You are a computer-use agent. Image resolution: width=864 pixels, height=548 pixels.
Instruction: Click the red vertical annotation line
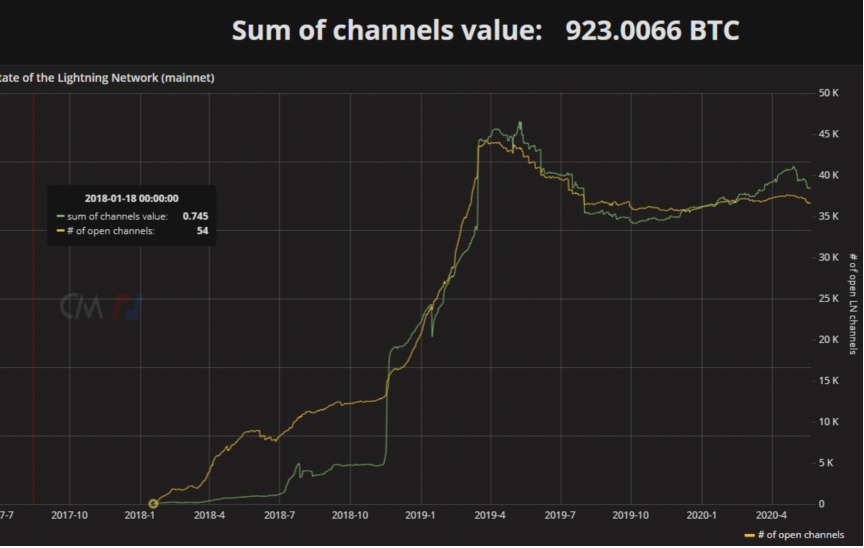coord(34,300)
